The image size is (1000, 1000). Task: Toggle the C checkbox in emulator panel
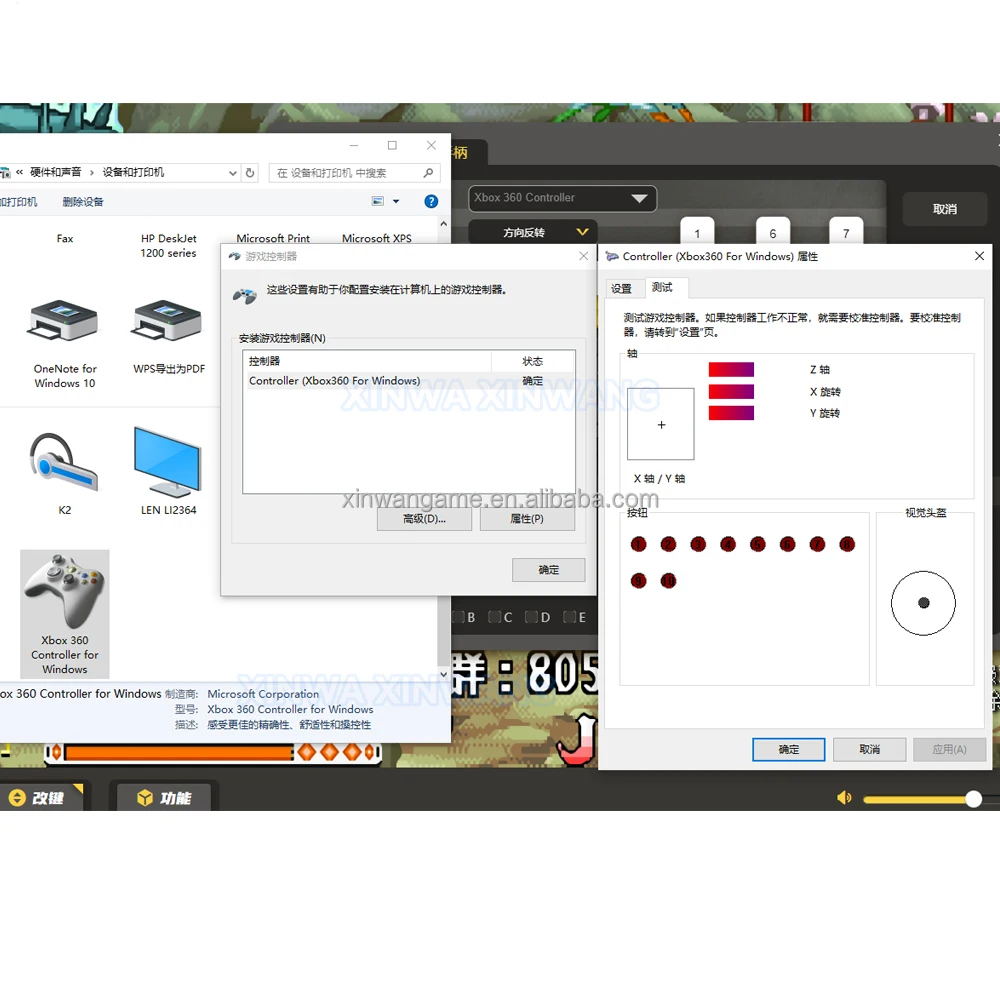coord(494,617)
